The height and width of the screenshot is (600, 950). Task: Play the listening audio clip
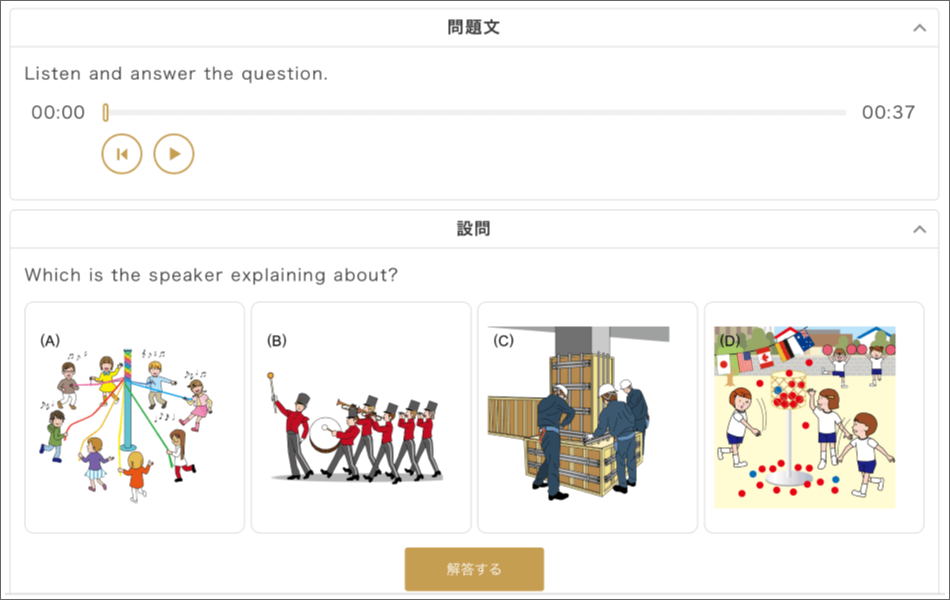[174, 154]
